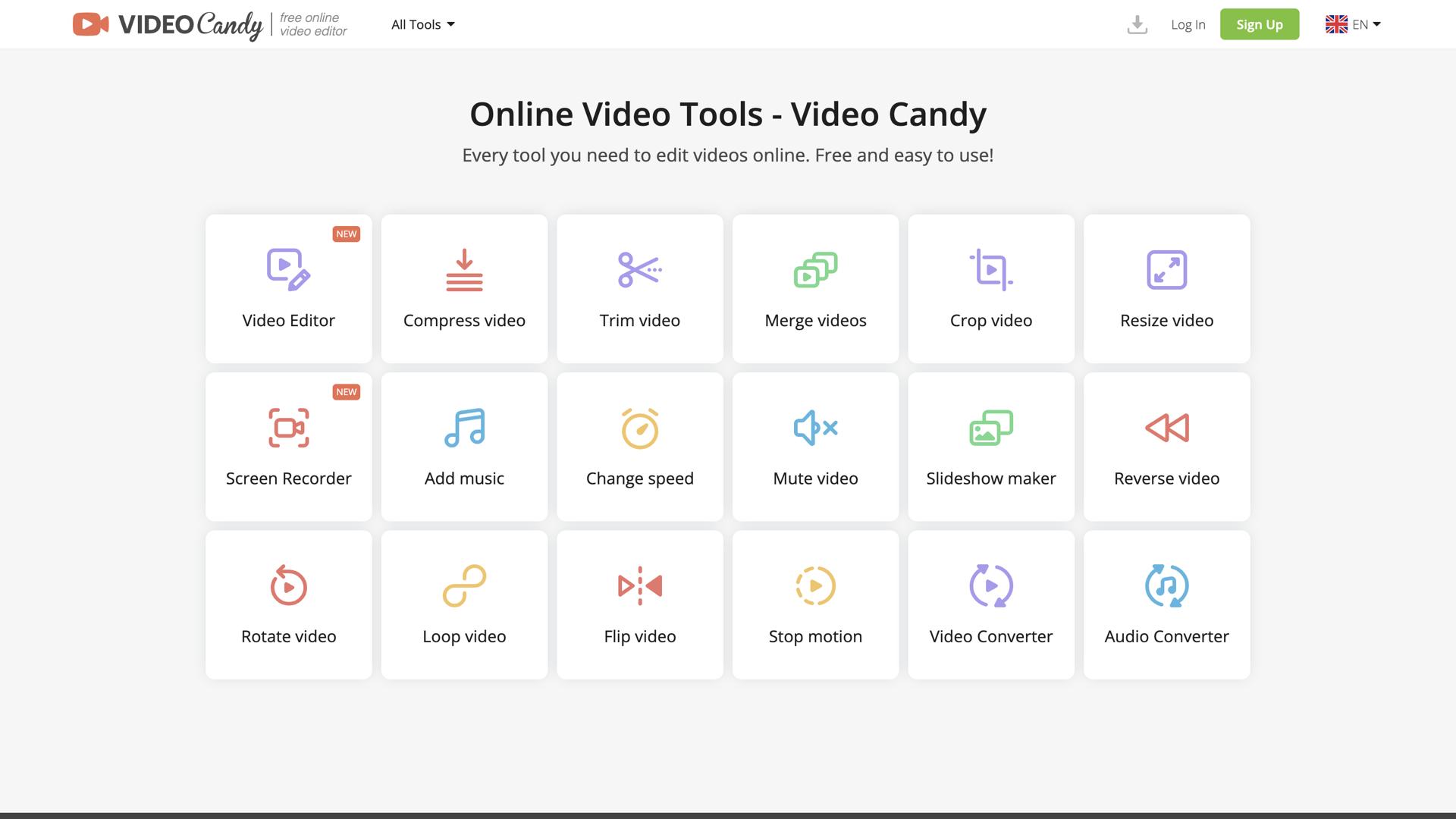Open the All Tools dropdown
Image resolution: width=1456 pixels, height=819 pixels.
(422, 24)
